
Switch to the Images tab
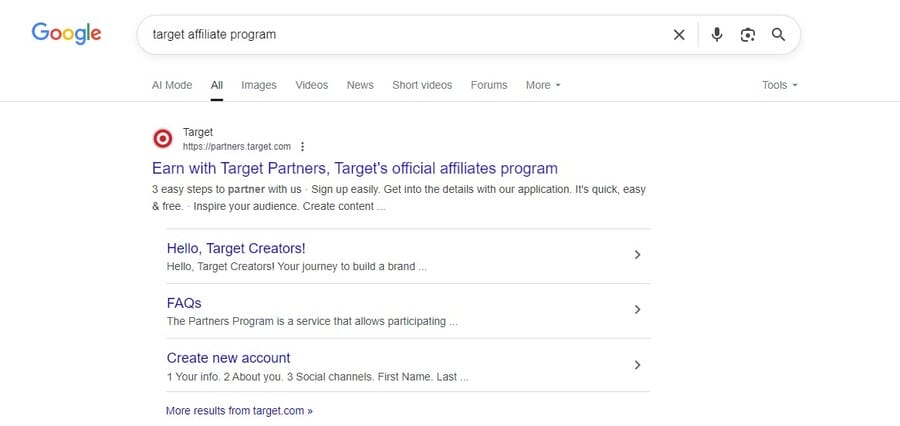tap(259, 85)
